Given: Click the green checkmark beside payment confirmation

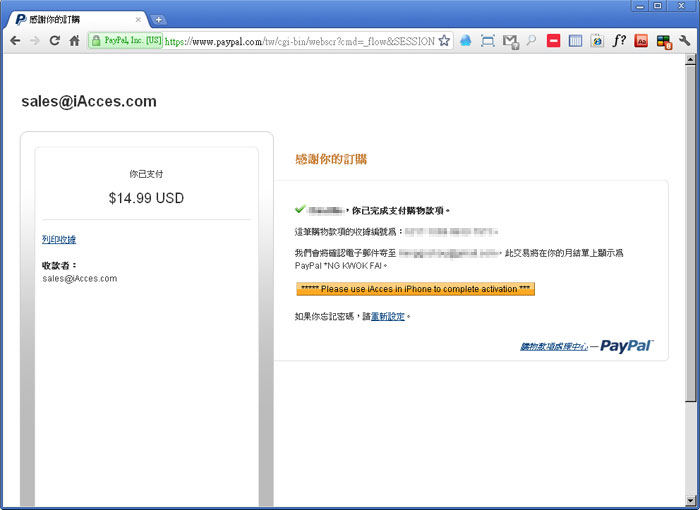Looking at the screenshot, I should pyautogui.click(x=300, y=209).
